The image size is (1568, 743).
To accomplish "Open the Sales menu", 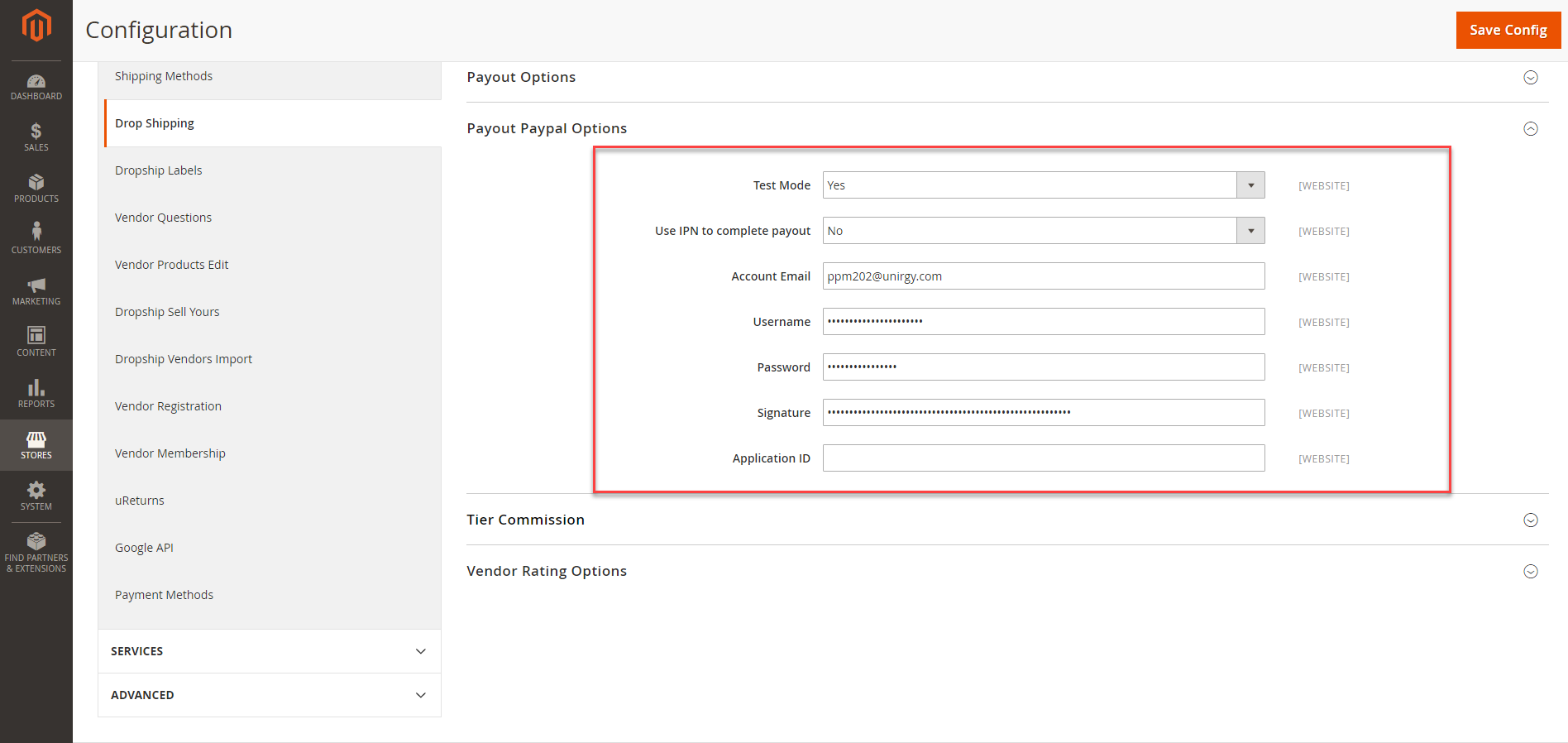I will click(x=36, y=137).
